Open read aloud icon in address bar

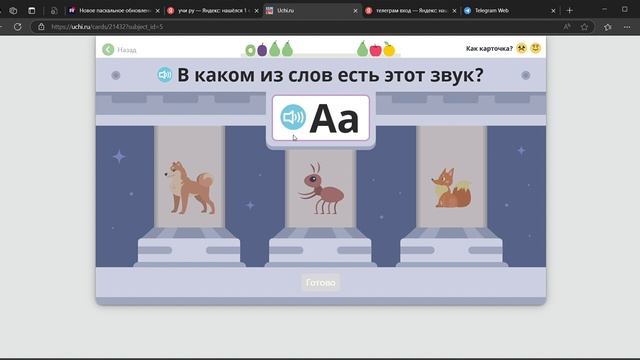click(x=567, y=27)
